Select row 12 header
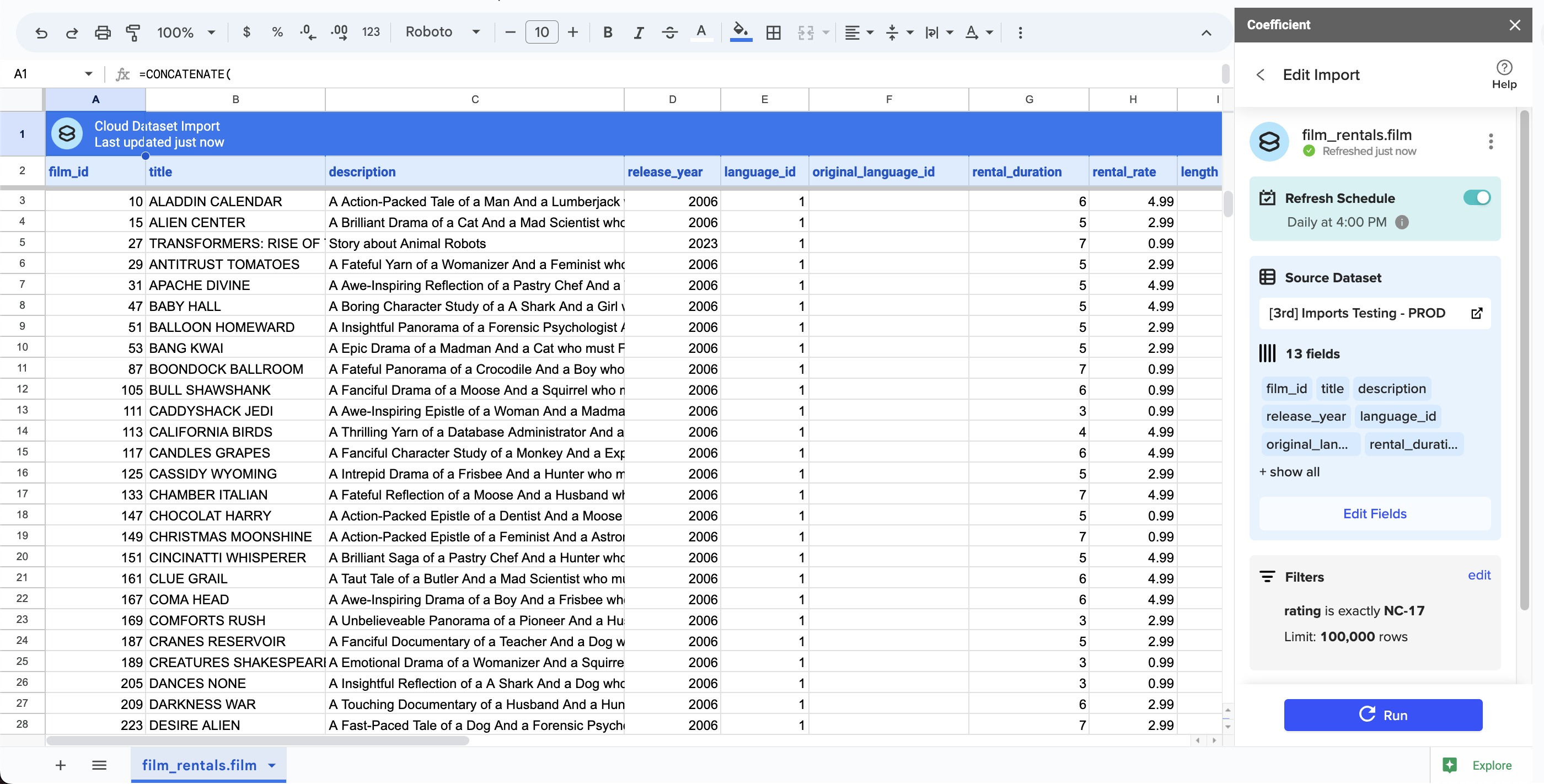 tap(22, 390)
